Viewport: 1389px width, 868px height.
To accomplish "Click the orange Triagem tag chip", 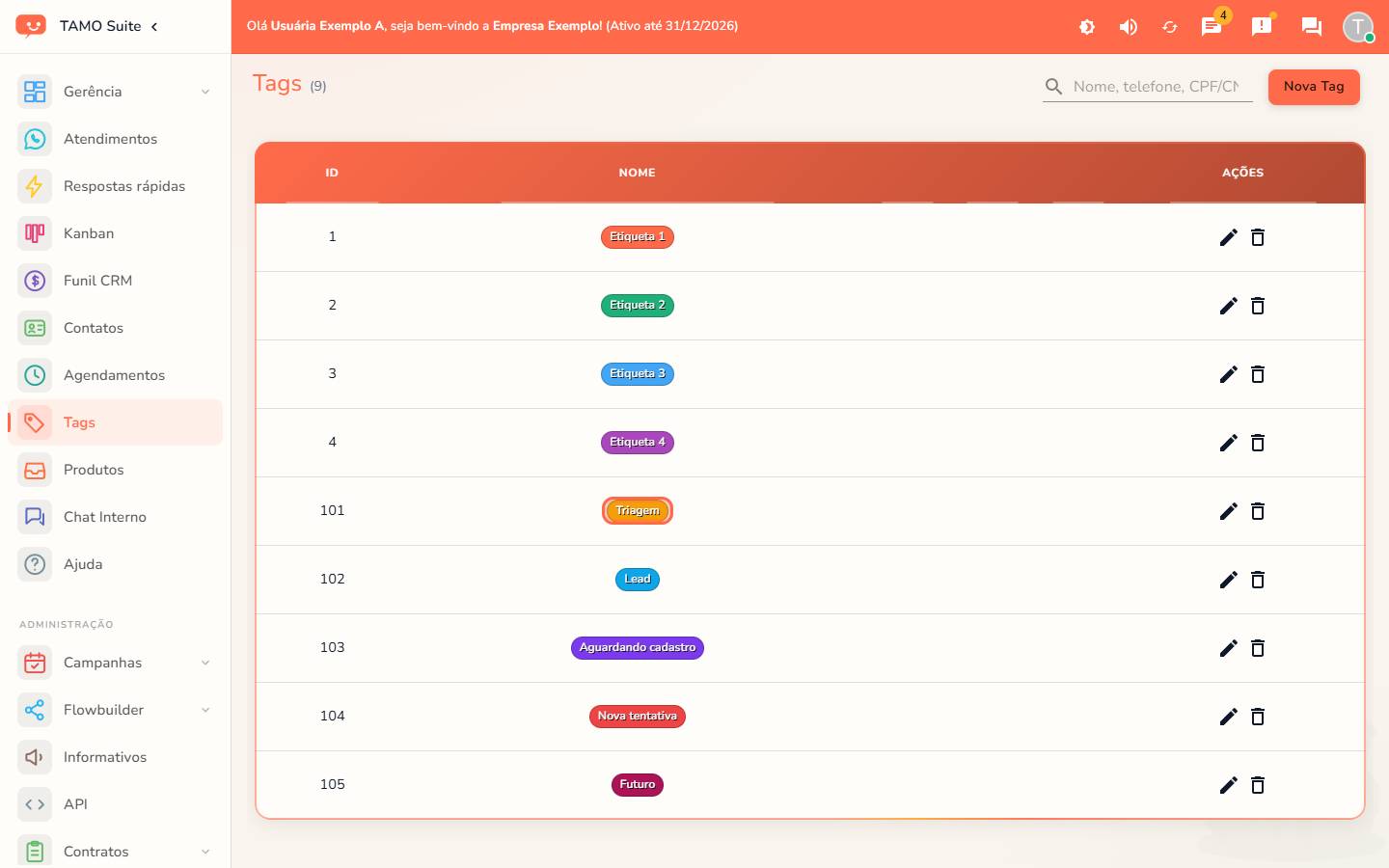I will (638, 511).
